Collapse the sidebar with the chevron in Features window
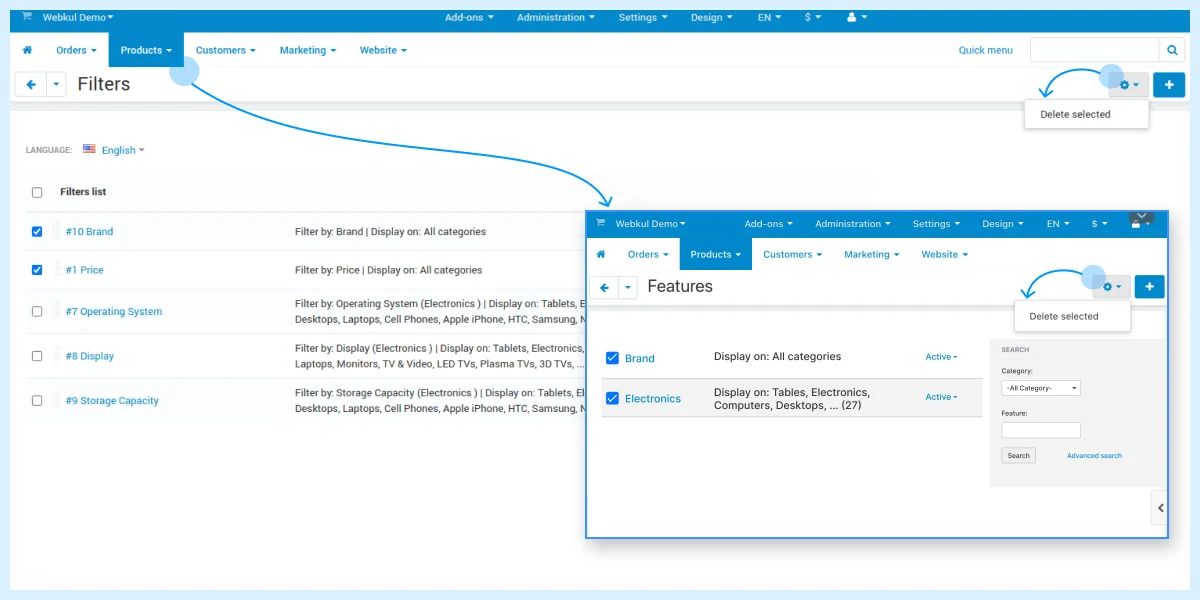1200x600 pixels. pyautogui.click(x=1160, y=508)
